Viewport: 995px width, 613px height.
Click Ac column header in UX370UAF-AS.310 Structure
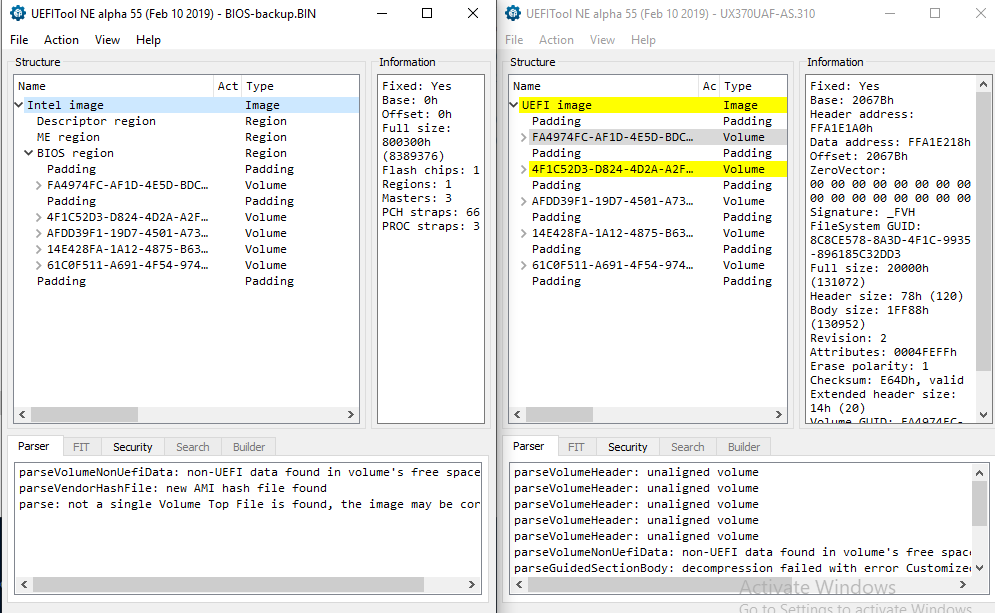pyautogui.click(x=709, y=86)
